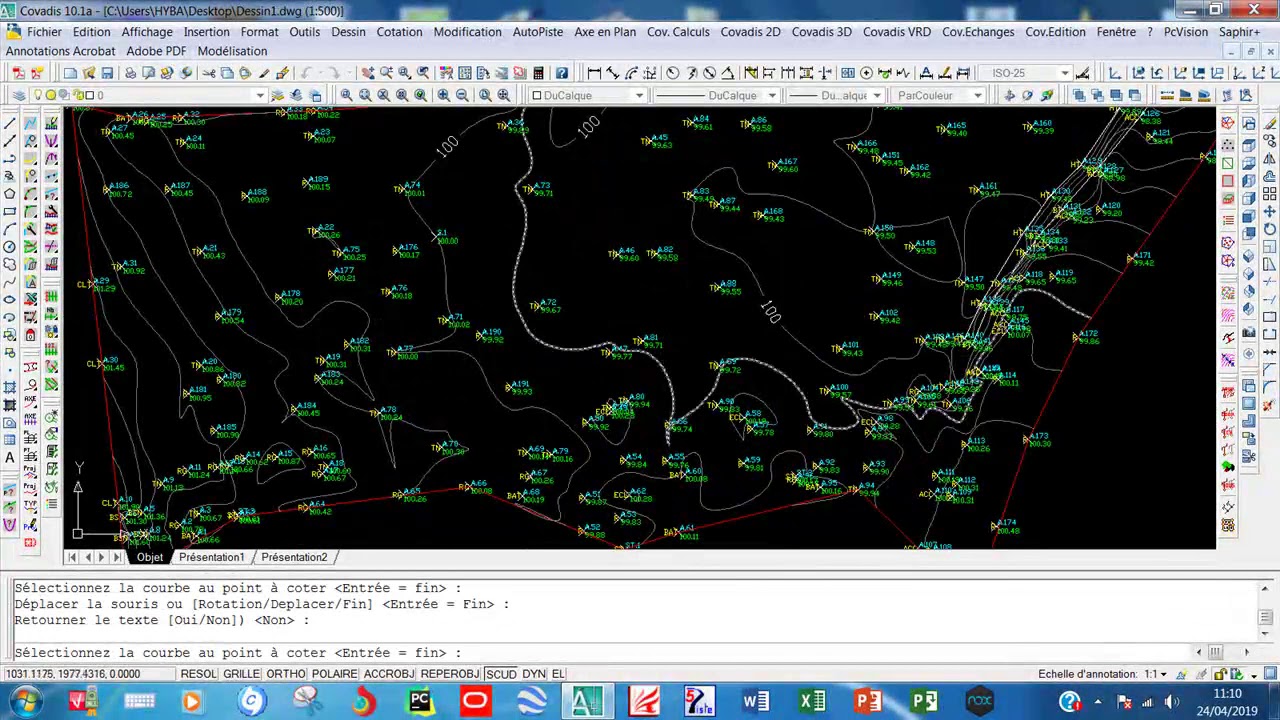
Task: Click the Radius dimension icon
Action: 672,73
